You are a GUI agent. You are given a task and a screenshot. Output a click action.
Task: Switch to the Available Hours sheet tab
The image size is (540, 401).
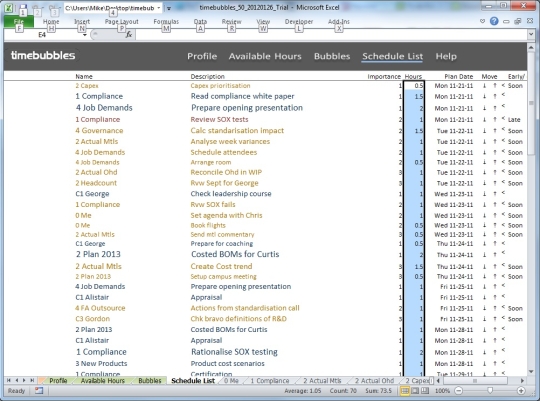click(x=103, y=381)
